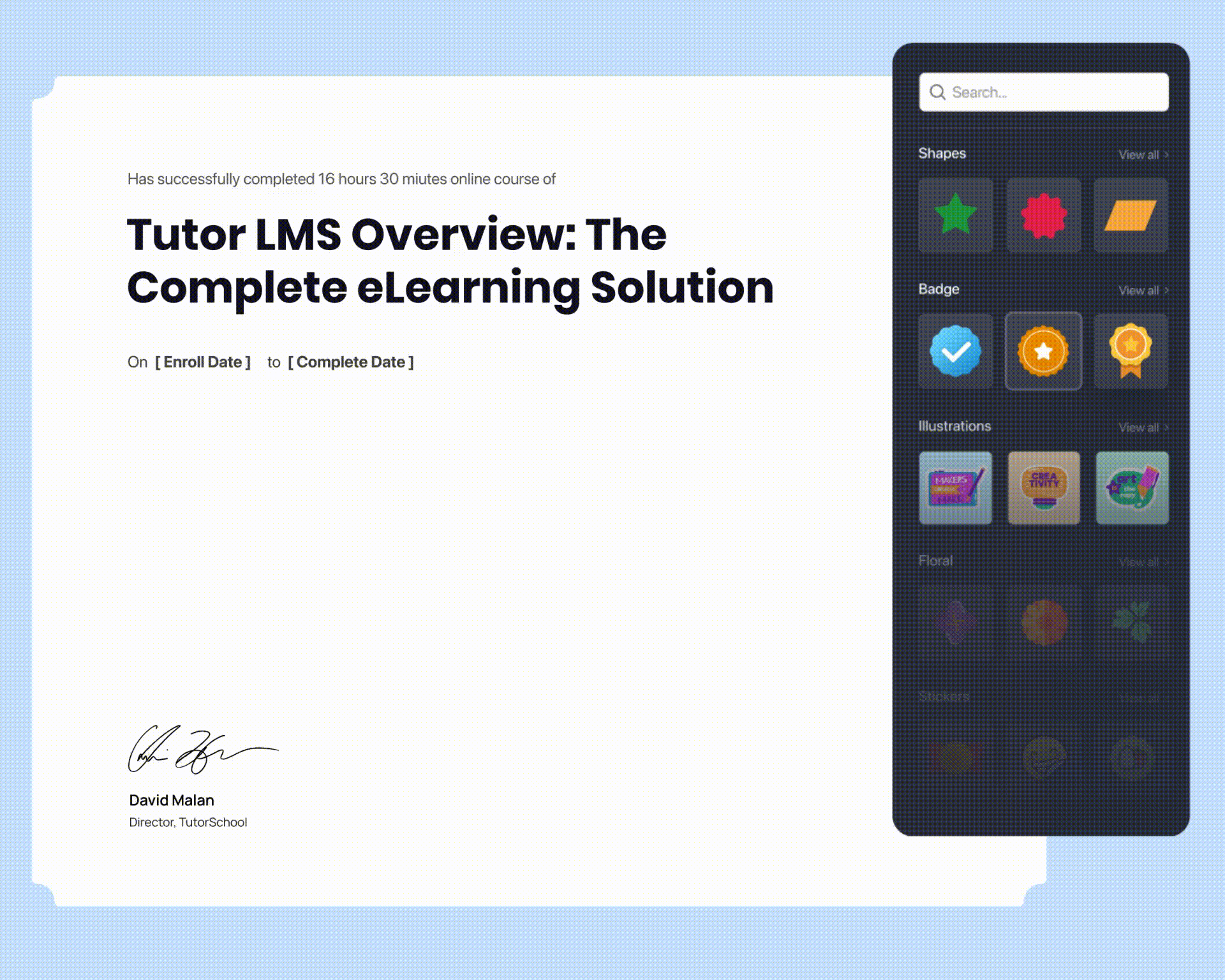Viewport: 1225px width, 980px height.
Task: Select the gold ribbon badge icon
Action: pos(1131,351)
